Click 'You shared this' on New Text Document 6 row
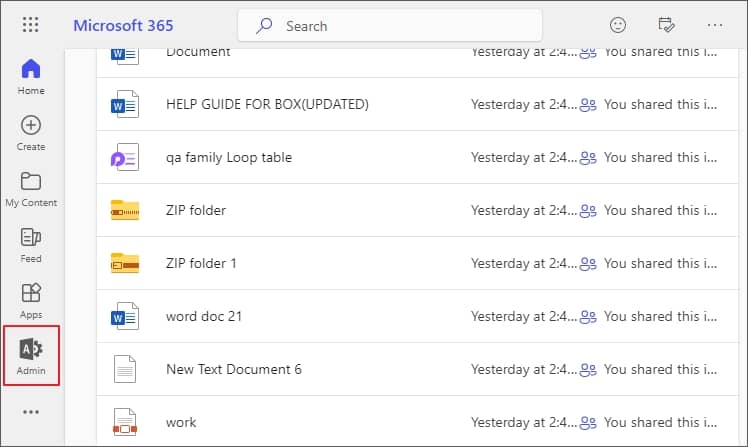Screen dimensions: 748x447 click(660, 369)
